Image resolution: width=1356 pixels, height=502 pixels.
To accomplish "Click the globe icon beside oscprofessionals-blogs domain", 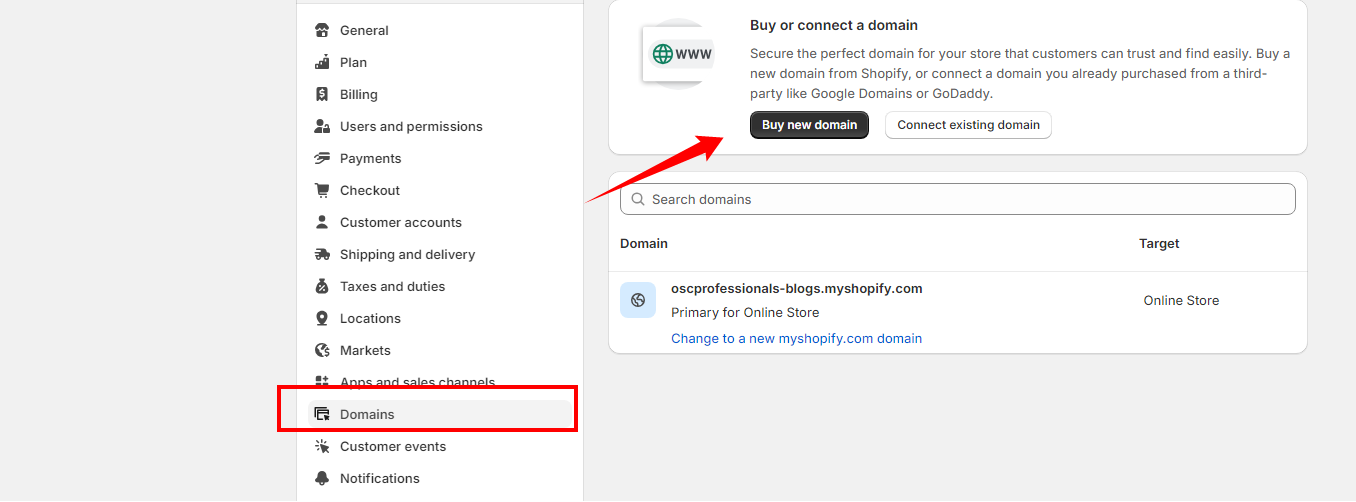I will coord(638,300).
